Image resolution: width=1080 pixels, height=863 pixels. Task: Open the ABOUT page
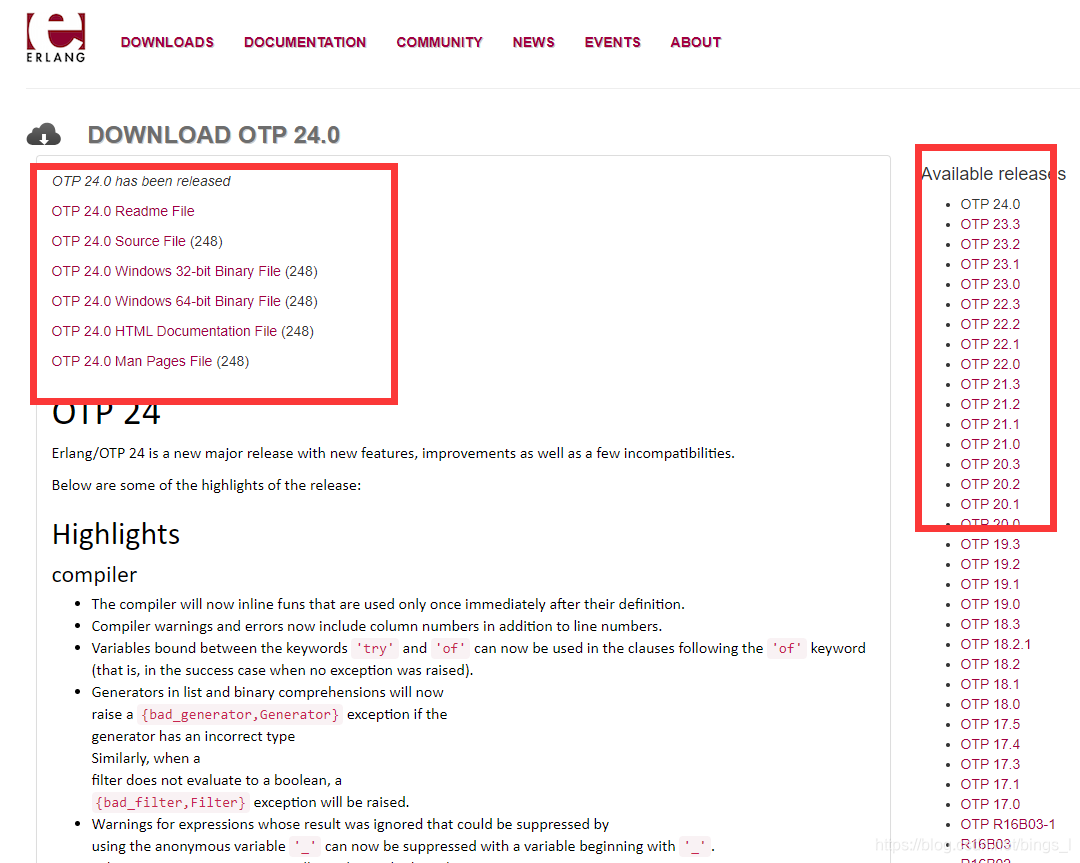[696, 42]
